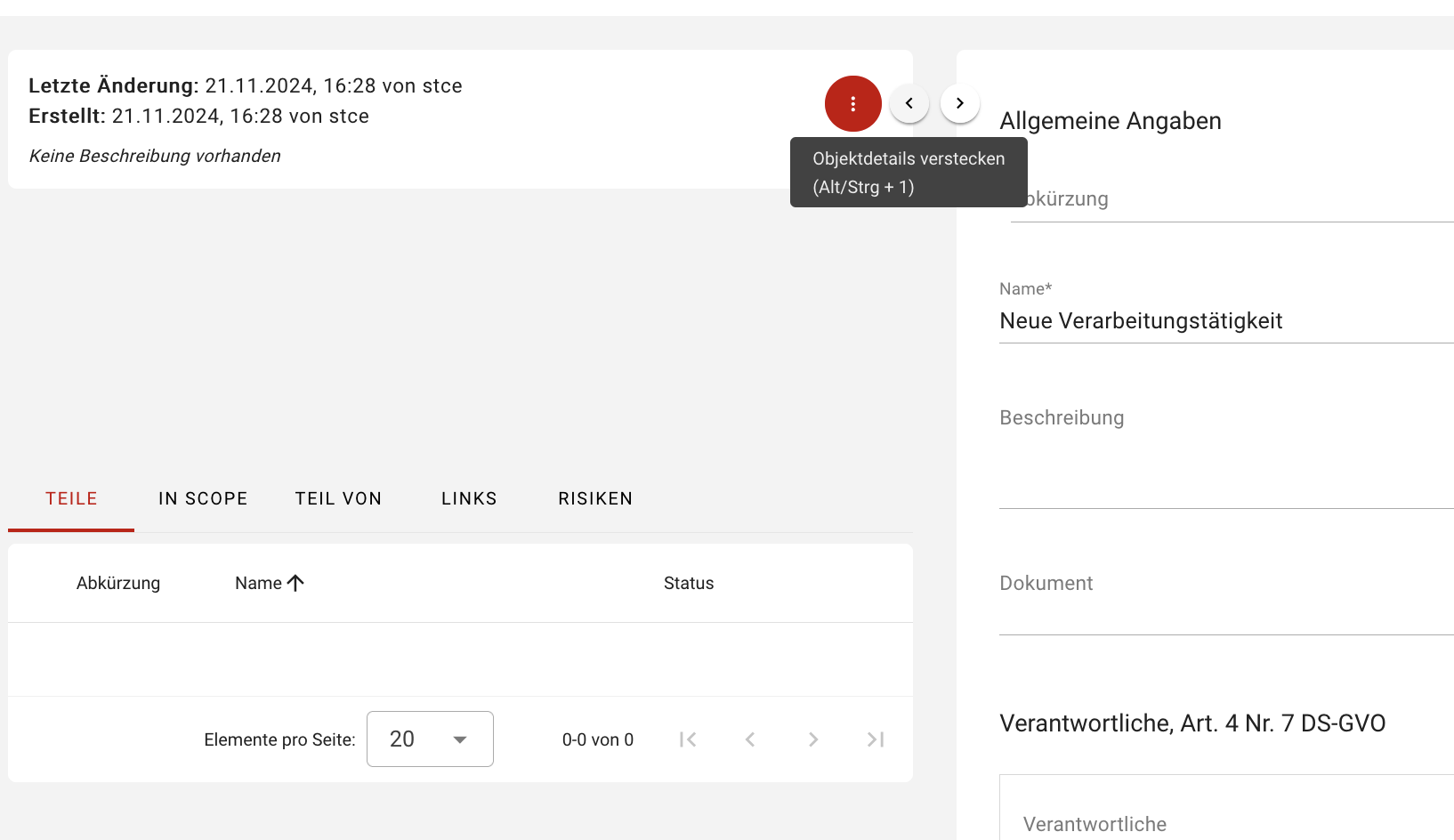The width and height of the screenshot is (1454, 840).
Task: Toggle sort direction on the Name column
Action: pyautogui.click(x=269, y=583)
